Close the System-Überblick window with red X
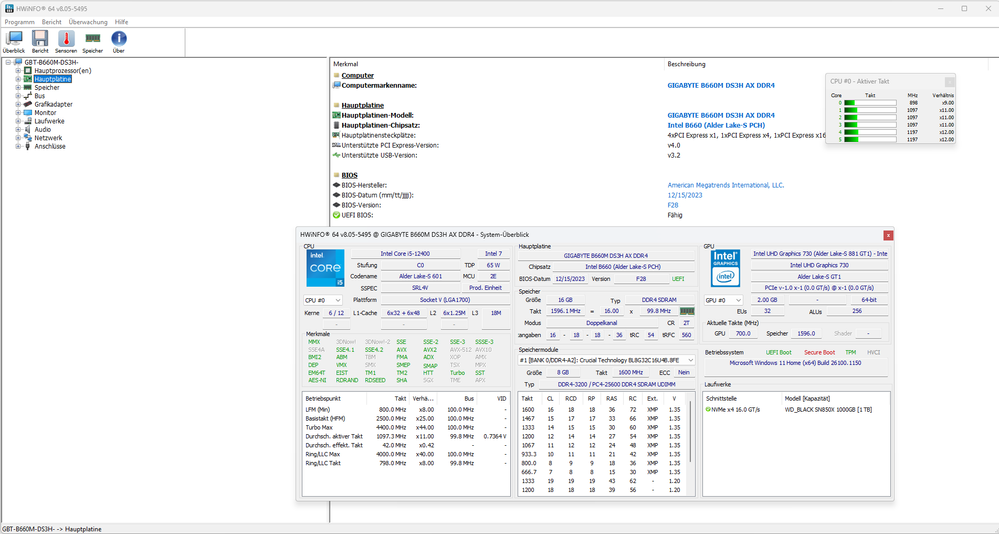 pyautogui.click(x=888, y=235)
